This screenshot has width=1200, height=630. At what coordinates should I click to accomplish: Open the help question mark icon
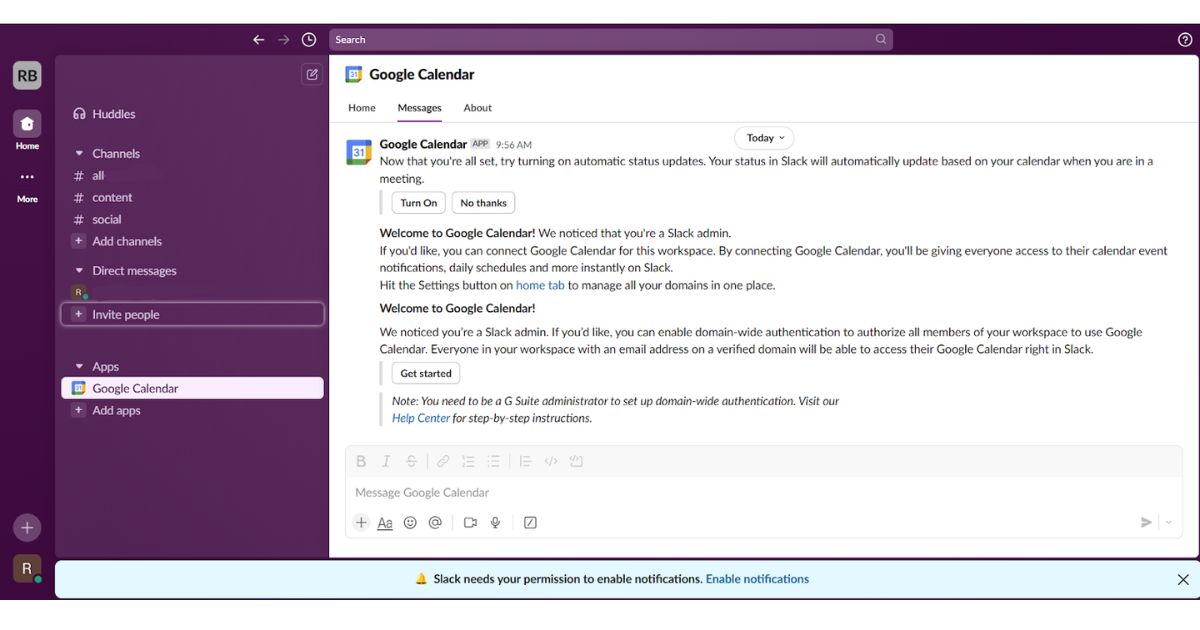pos(1185,40)
